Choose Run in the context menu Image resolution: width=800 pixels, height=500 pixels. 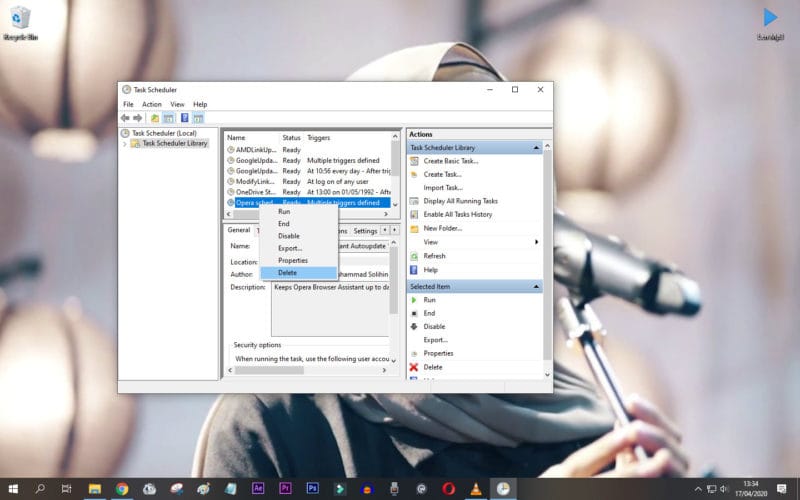(299, 211)
